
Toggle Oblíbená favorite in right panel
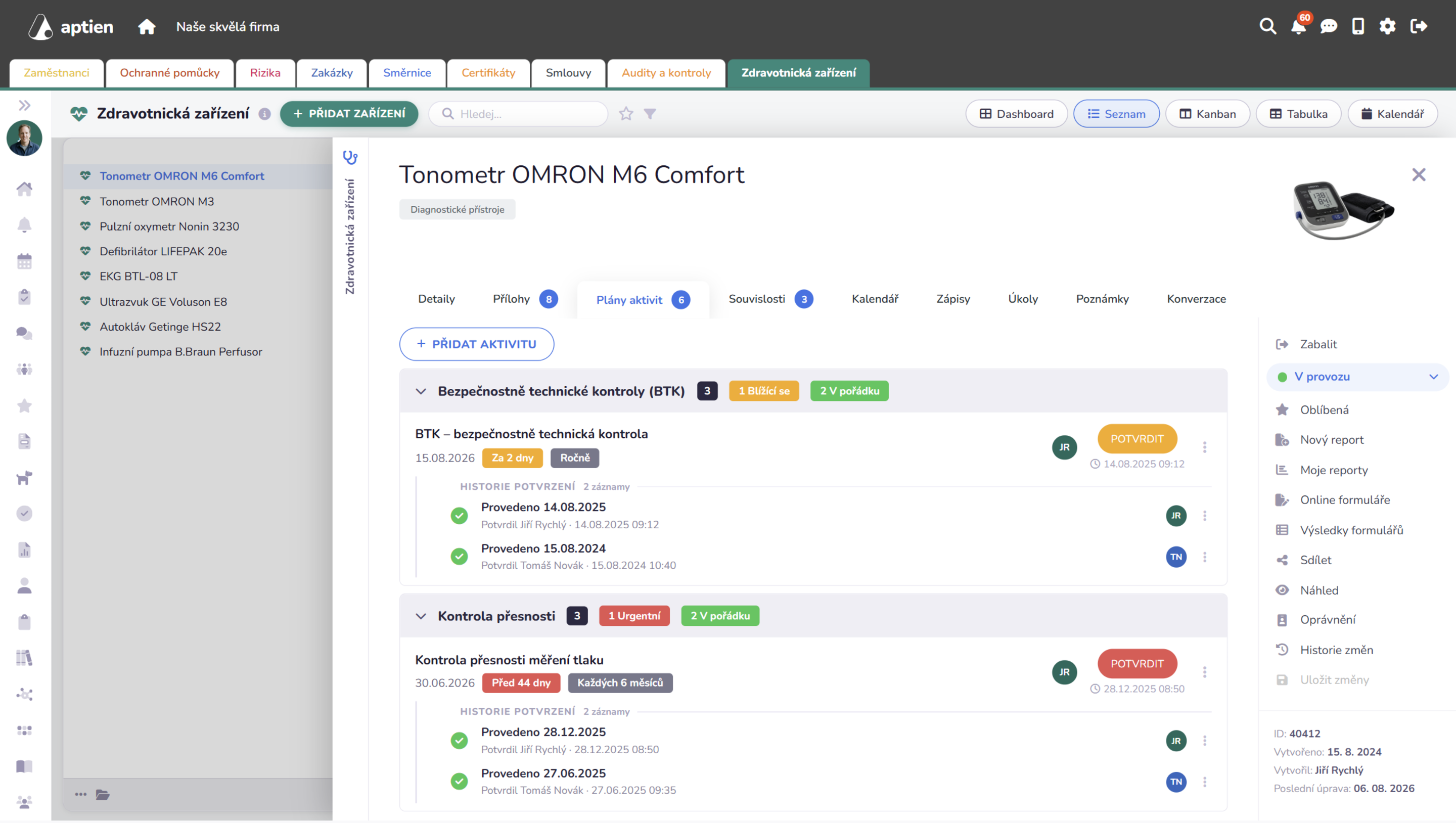click(x=1324, y=410)
